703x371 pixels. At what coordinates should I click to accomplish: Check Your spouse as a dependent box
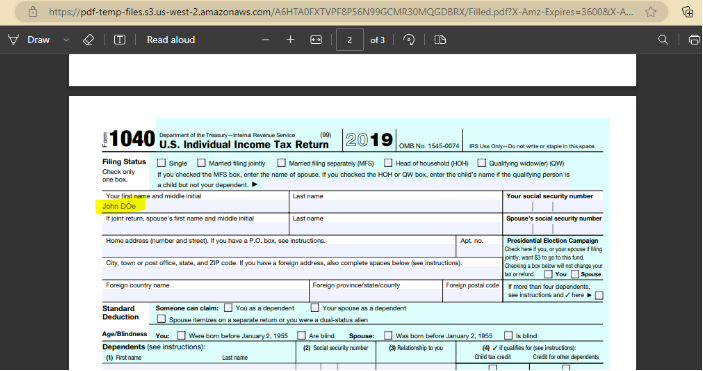click(315, 308)
